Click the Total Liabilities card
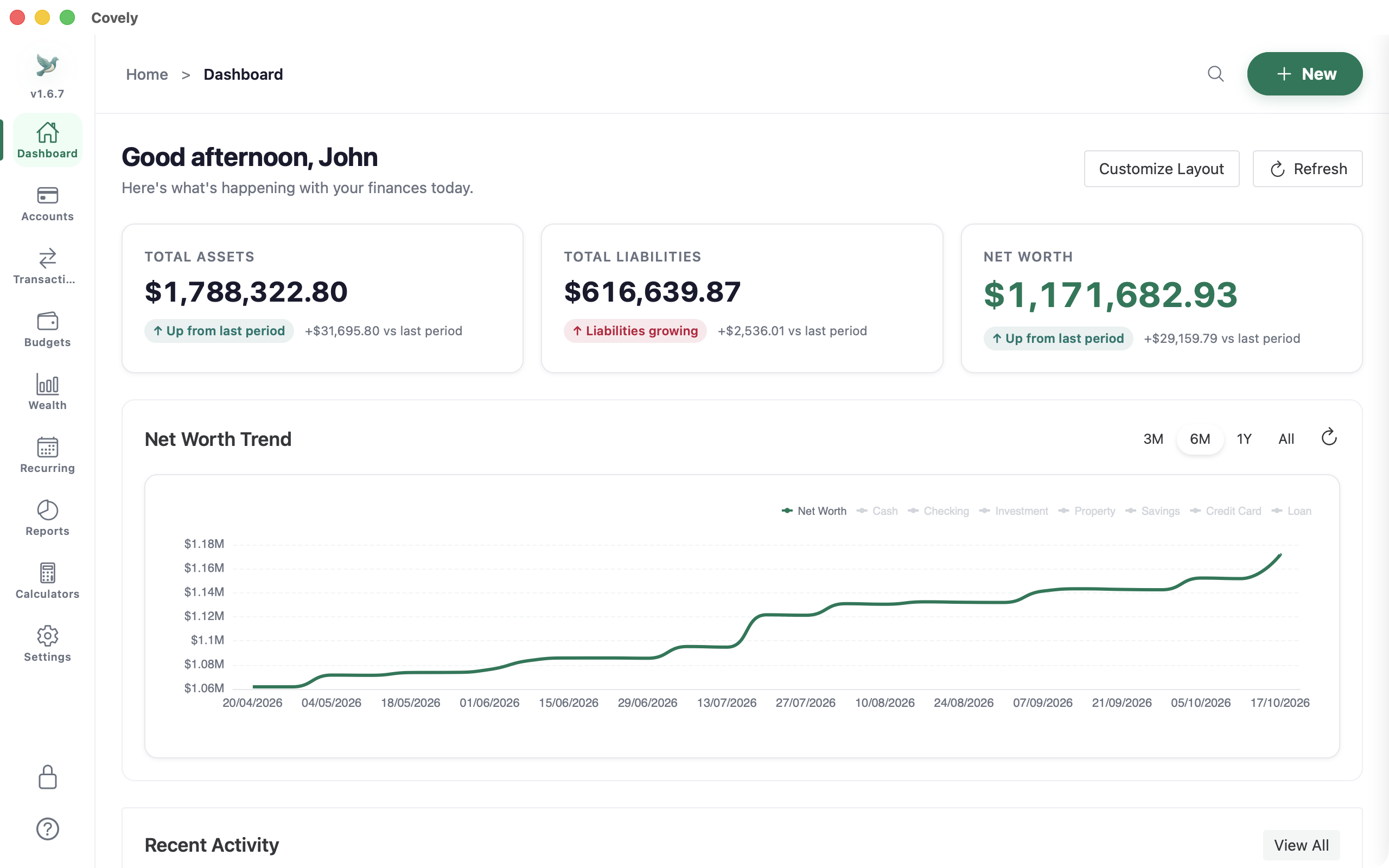This screenshot has height=868, width=1389. coord(742,298)
